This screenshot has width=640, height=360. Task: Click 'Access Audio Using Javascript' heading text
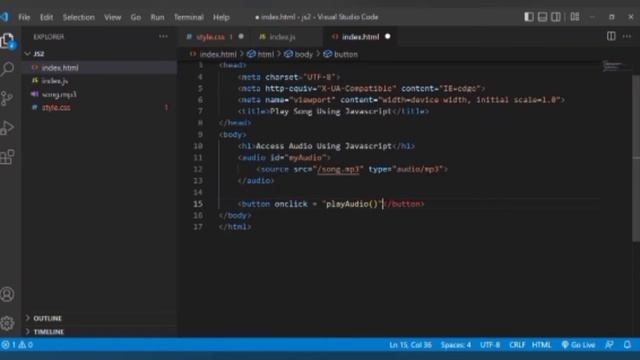click(x=323, y=146)
